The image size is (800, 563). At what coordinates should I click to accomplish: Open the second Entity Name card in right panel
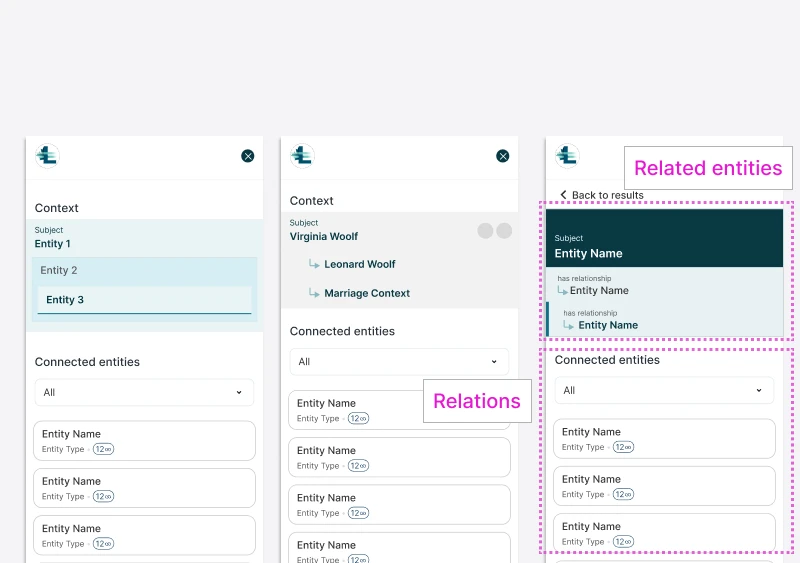(664, 486)
